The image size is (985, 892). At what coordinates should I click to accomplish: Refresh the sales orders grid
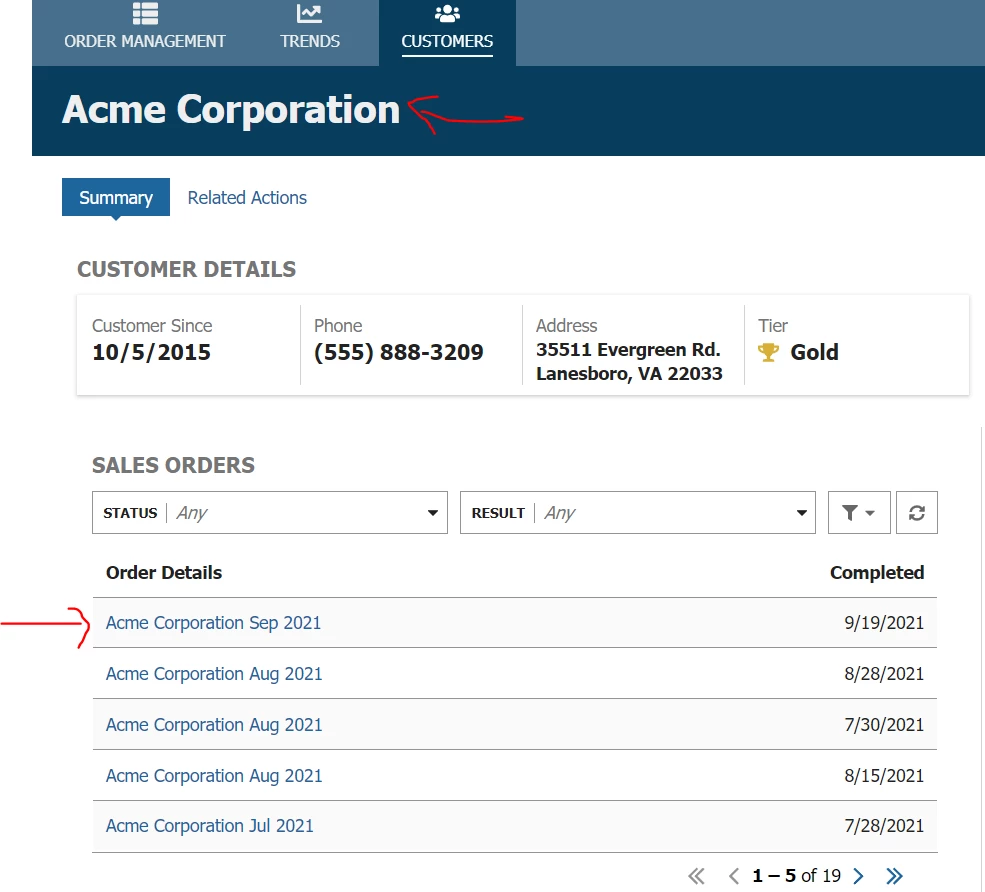pos(917,513)
